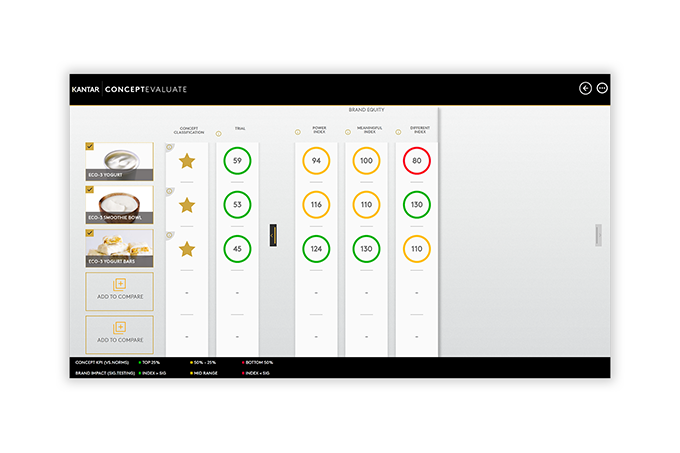Collapse panel using the center black handle

[271, 235]
